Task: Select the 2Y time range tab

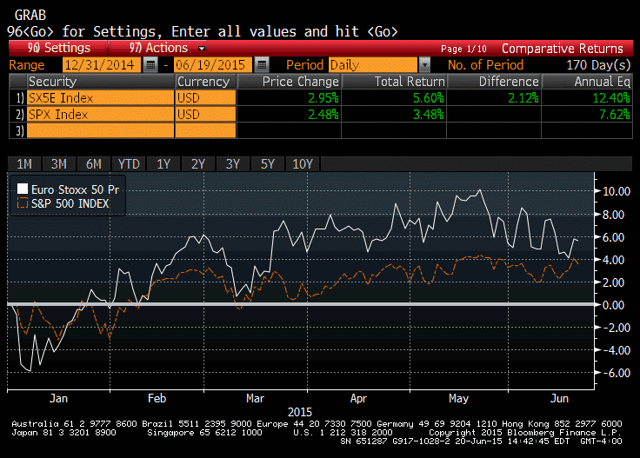Action: point(198,164)
